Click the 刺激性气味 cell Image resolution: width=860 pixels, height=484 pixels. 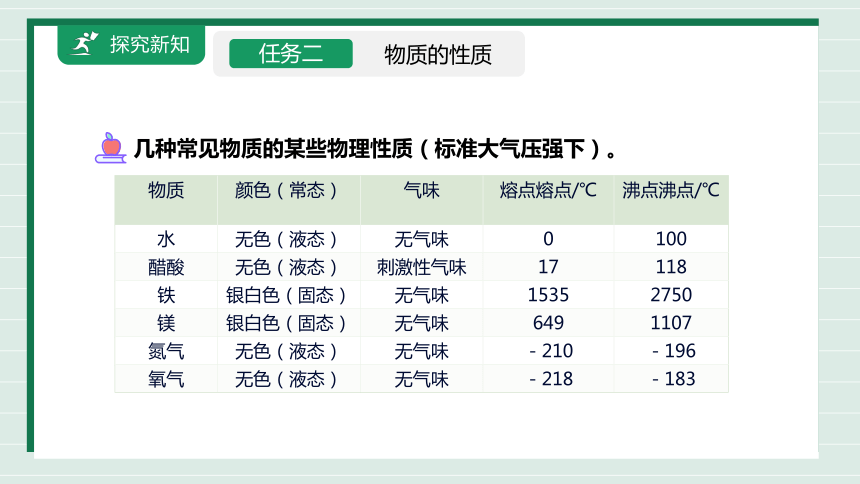coord(421,267)
